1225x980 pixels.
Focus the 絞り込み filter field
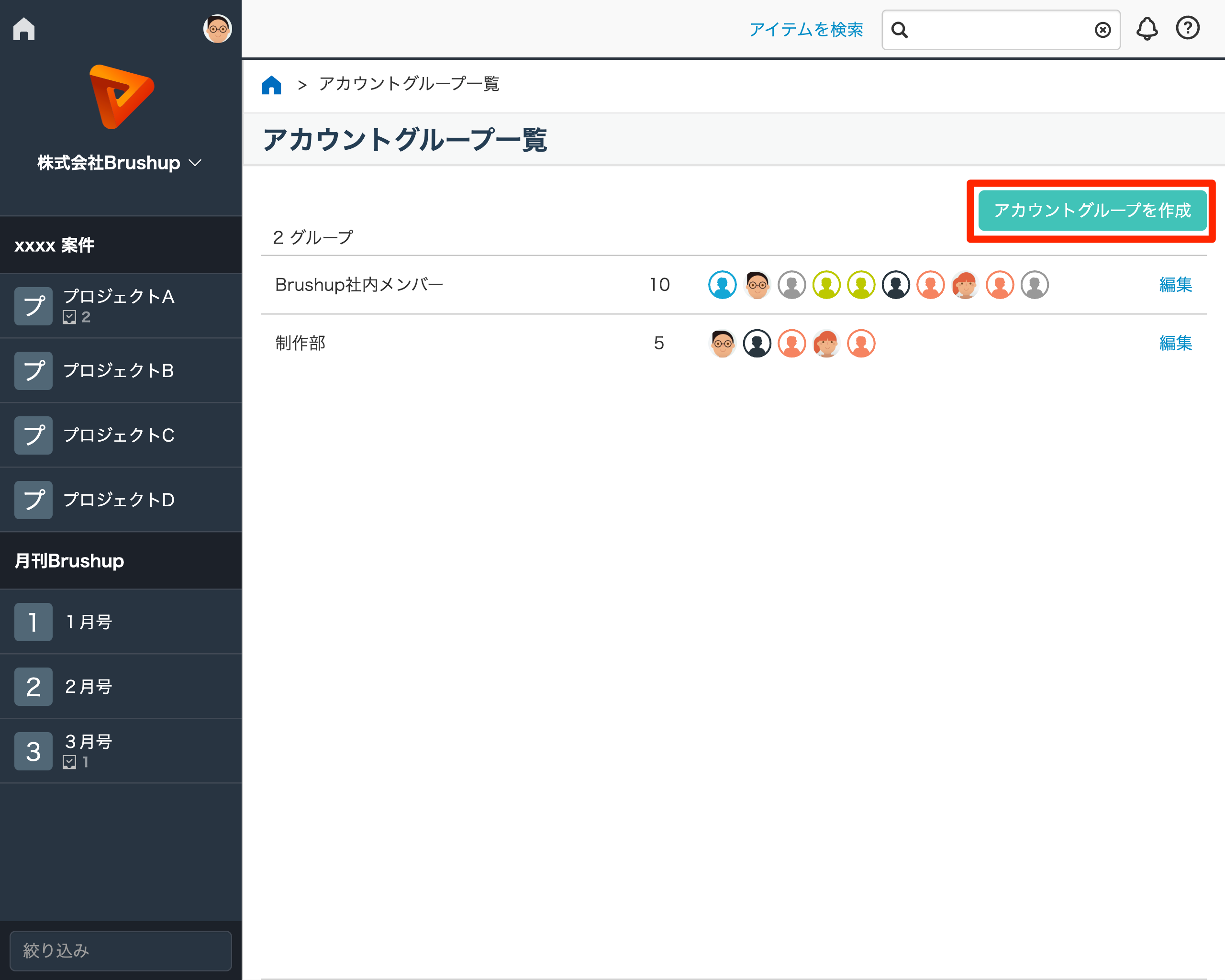click(121, 950)
